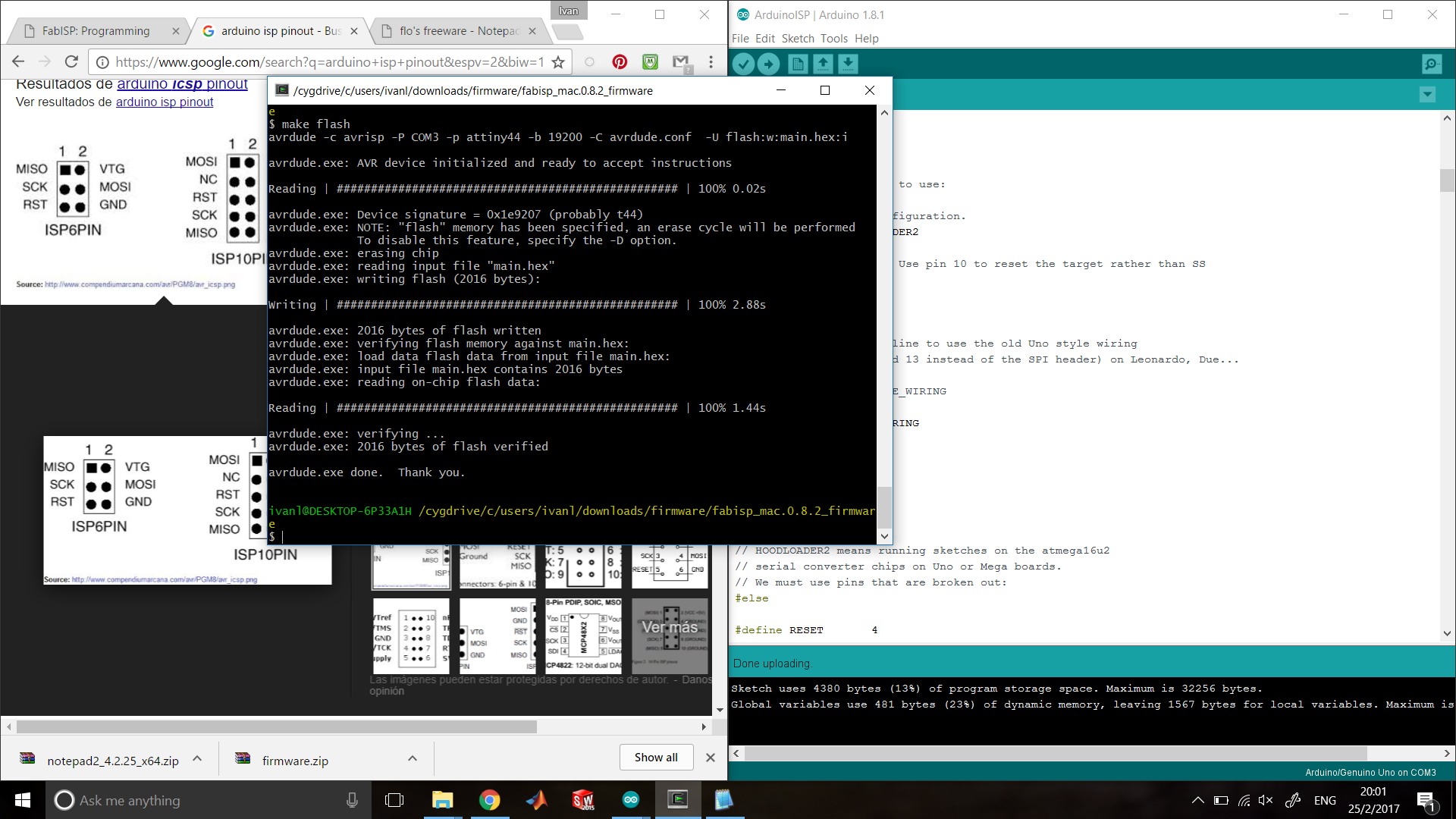
Task: Open the Arduino taskbar icon
Action: (x=630, y=800)
